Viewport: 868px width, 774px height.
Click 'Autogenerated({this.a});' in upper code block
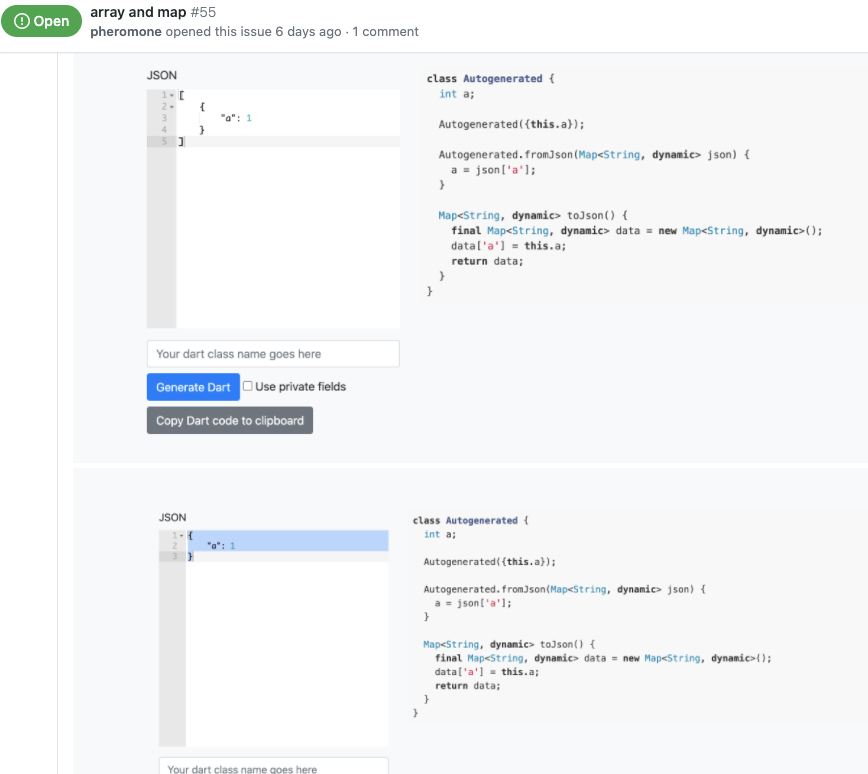(512, 125)
